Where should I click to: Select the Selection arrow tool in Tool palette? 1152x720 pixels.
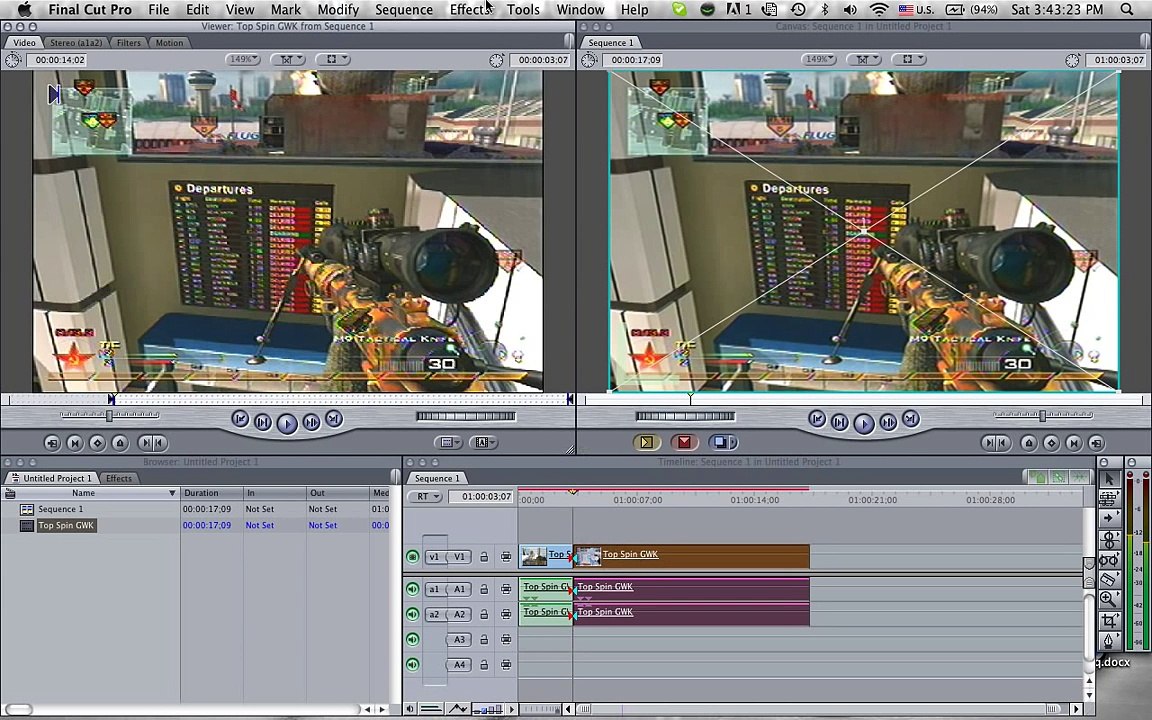pos(1109,478)
